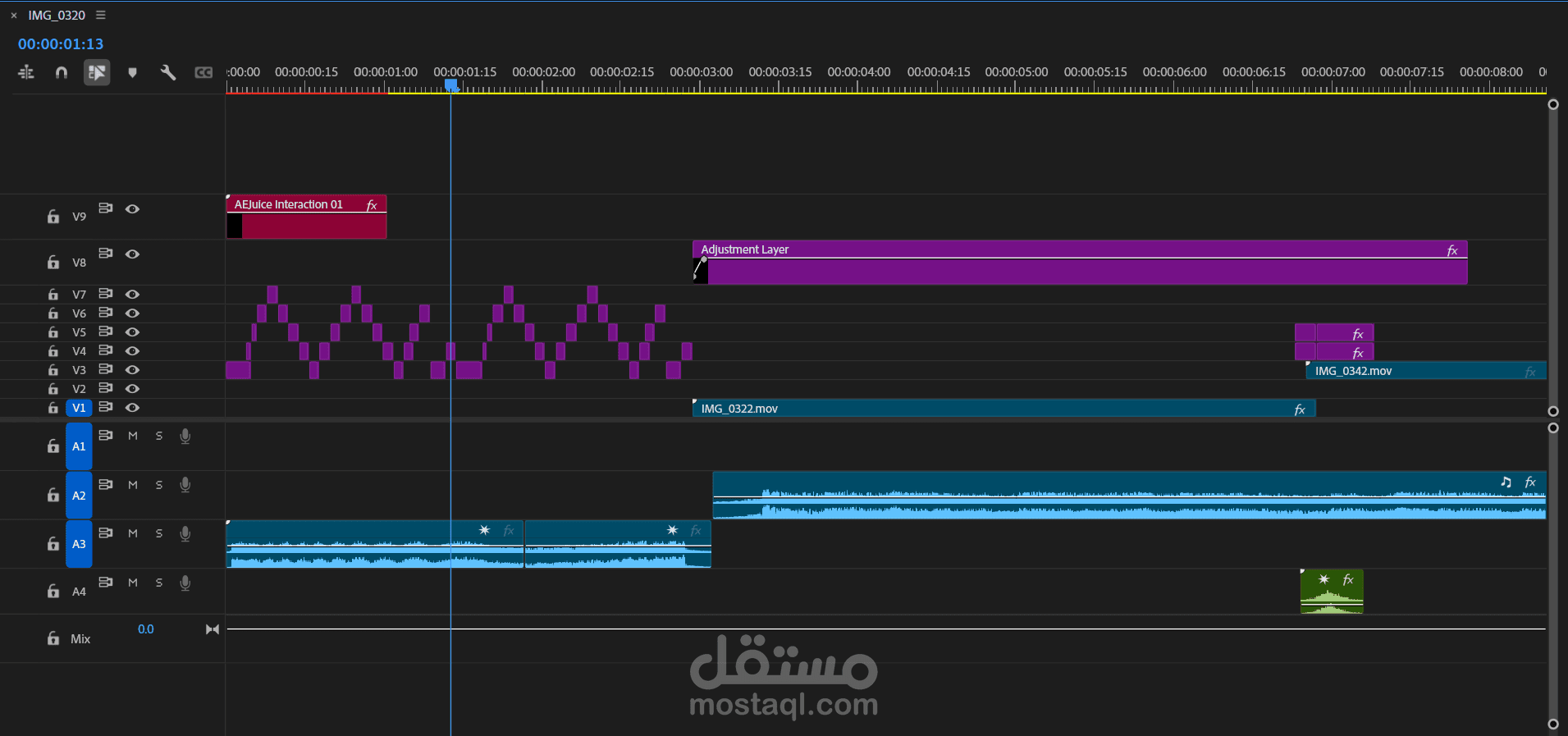Toggle sync lock on track V9
Viewport: 1568px width, 736px height.
click(x=106, y=208)
